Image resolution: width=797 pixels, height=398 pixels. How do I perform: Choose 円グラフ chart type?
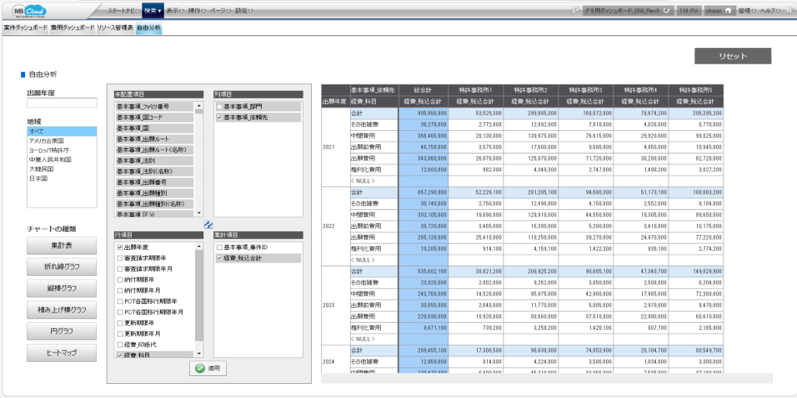(x=62, y=331)
